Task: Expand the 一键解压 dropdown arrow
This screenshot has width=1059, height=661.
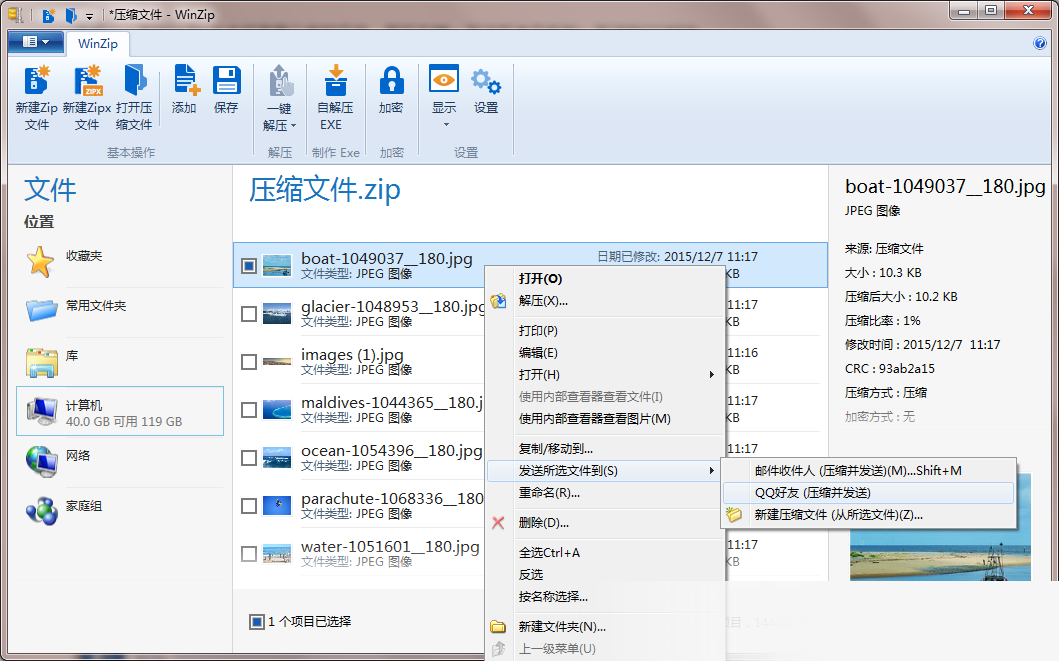Action: pyautogui.click(x=294, y=126)
